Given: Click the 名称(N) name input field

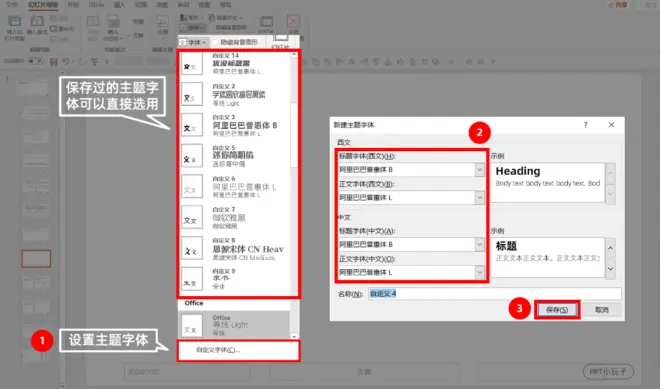Looking at the screenshot, I should coord(495,293).
